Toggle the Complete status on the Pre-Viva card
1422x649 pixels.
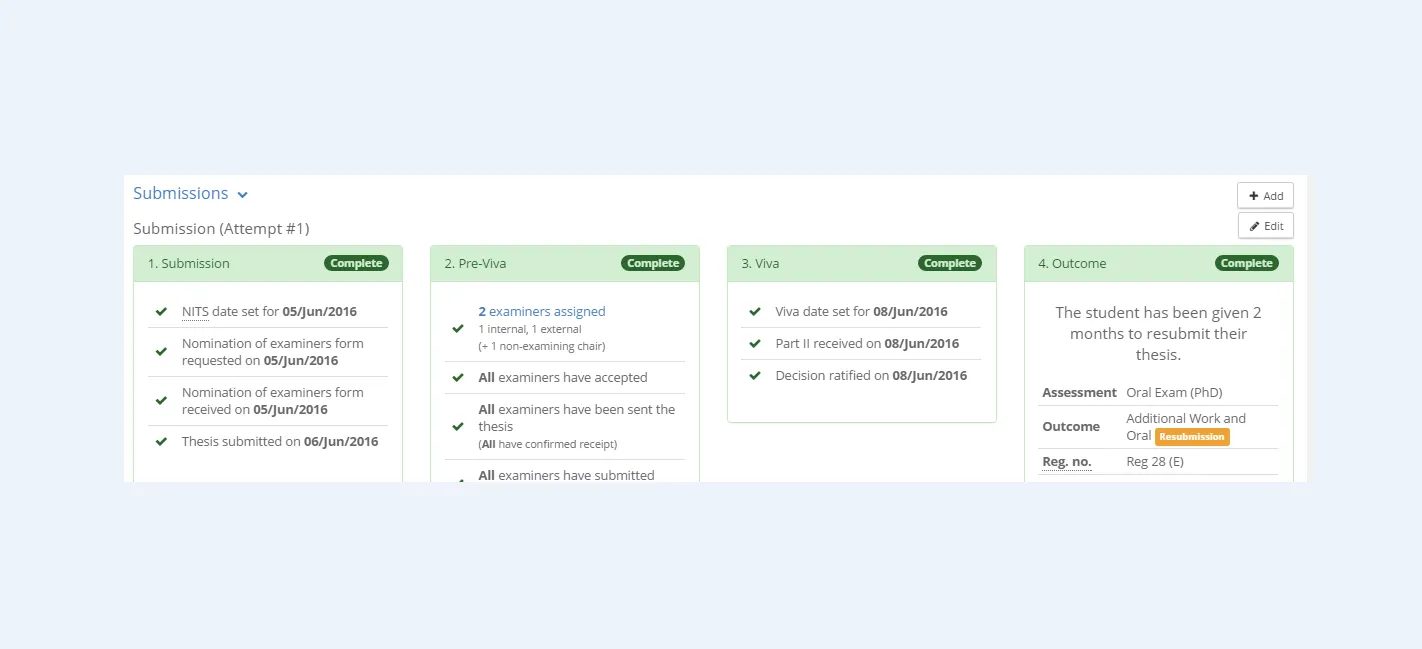point(653,263)
